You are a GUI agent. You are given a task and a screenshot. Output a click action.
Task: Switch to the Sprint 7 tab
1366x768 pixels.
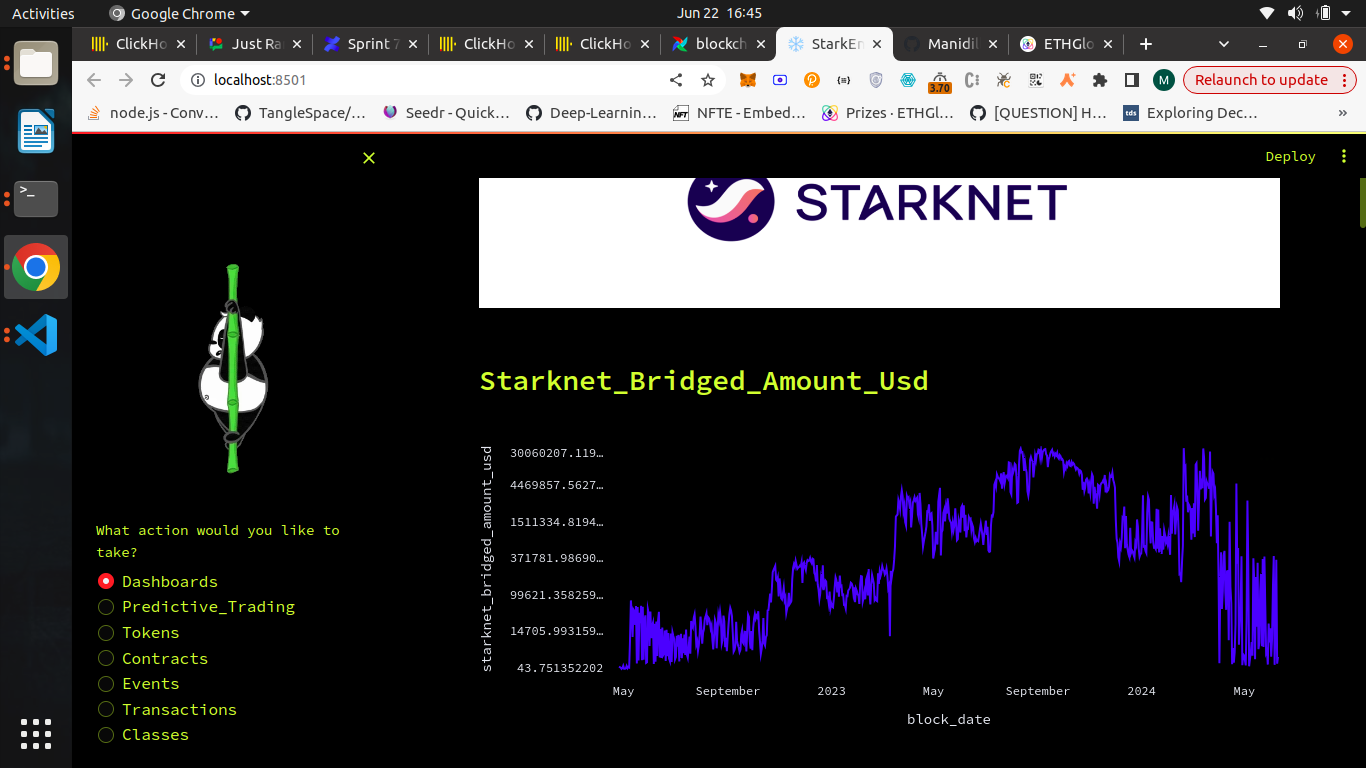370,44
